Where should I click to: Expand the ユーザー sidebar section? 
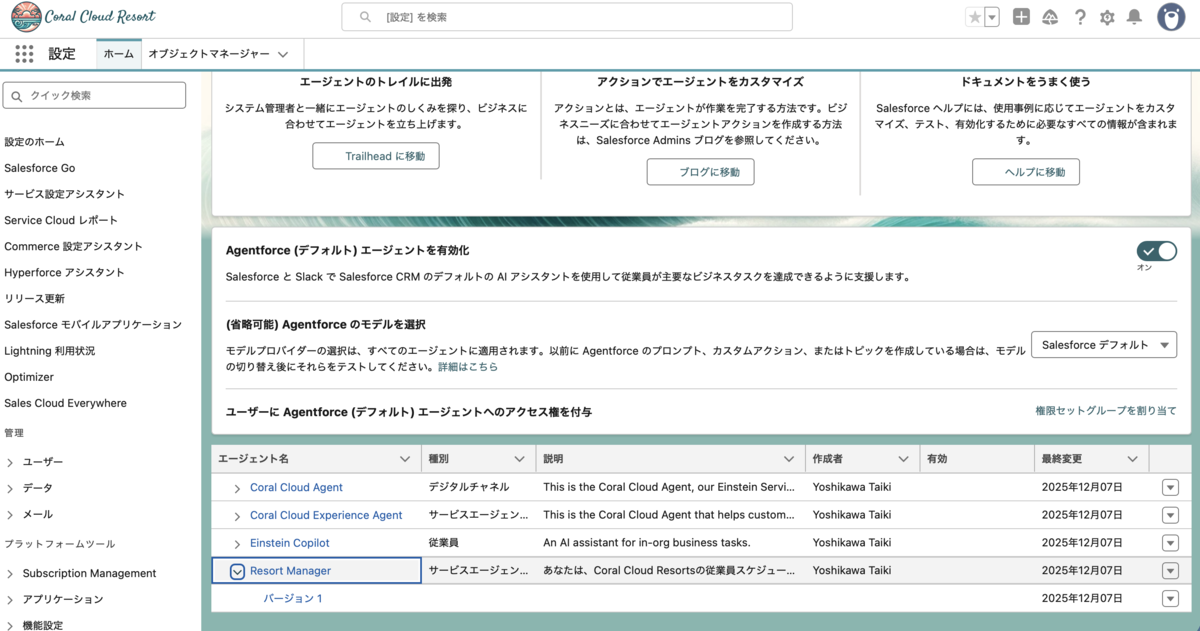10,462
